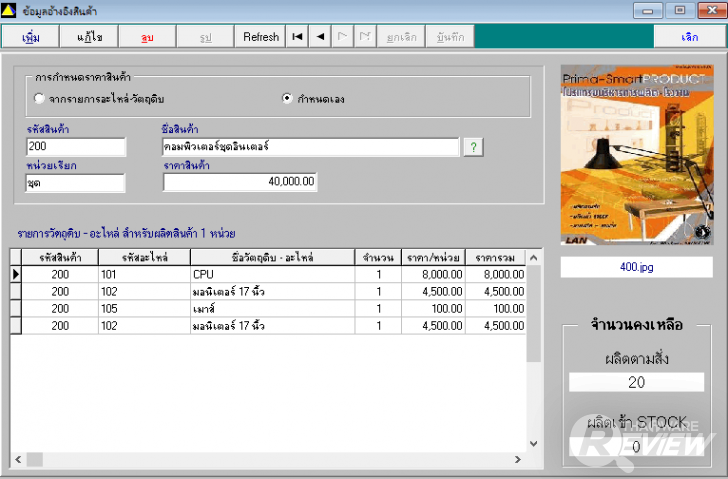Click 100.00 in ราคารวม column
Screen dimensions: 728x479
pos(495,309)
